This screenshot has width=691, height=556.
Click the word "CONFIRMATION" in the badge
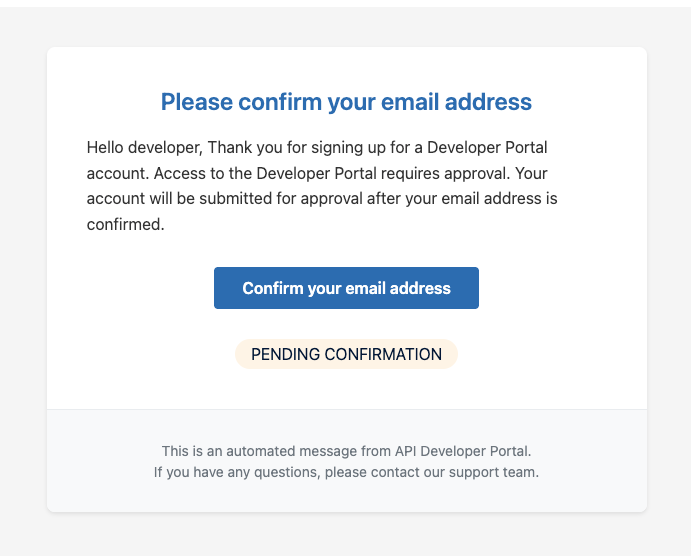(381, 354)
